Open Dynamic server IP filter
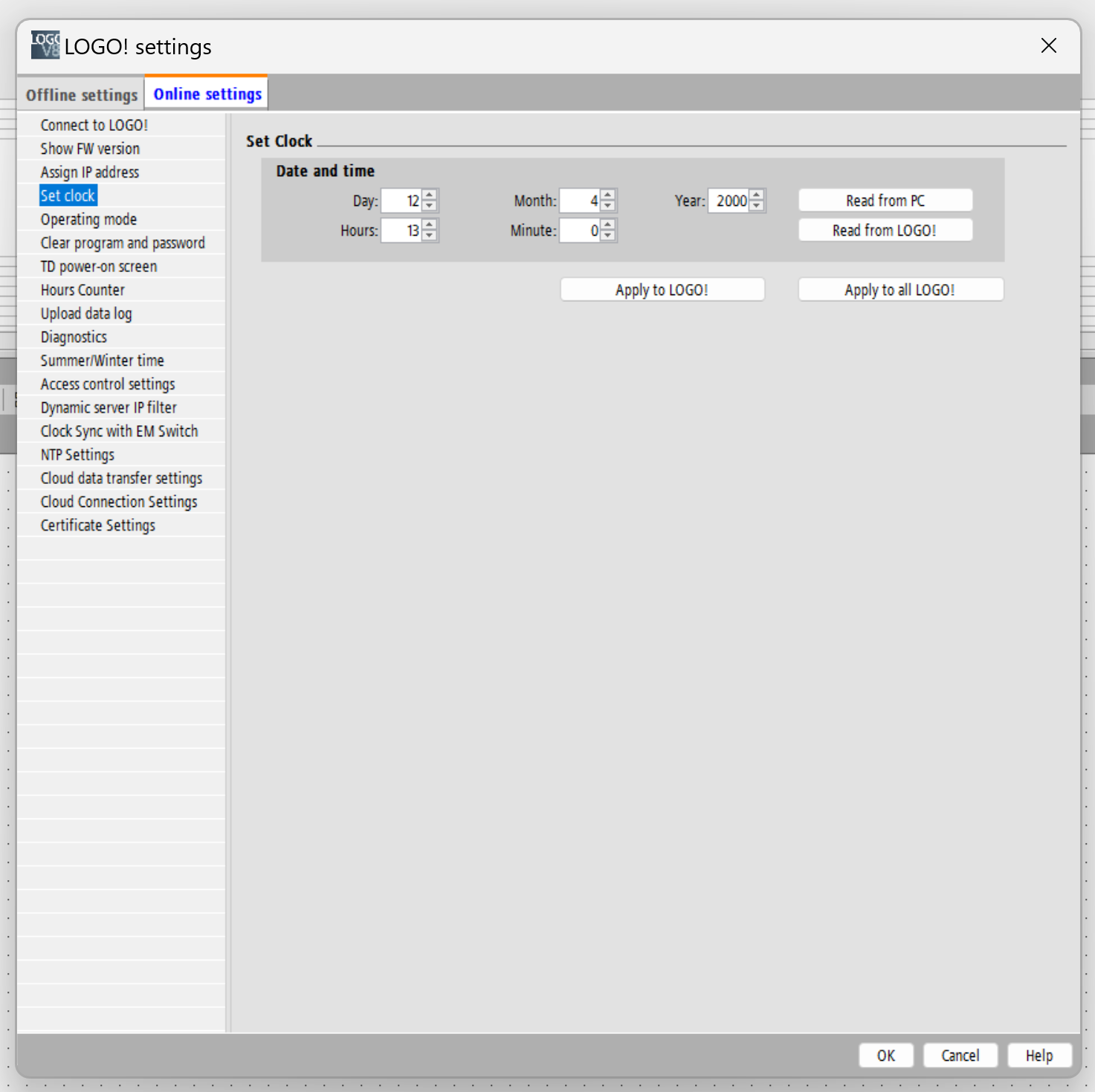The width and height of the screenshot is (1095, 1092). pos(109,407)
